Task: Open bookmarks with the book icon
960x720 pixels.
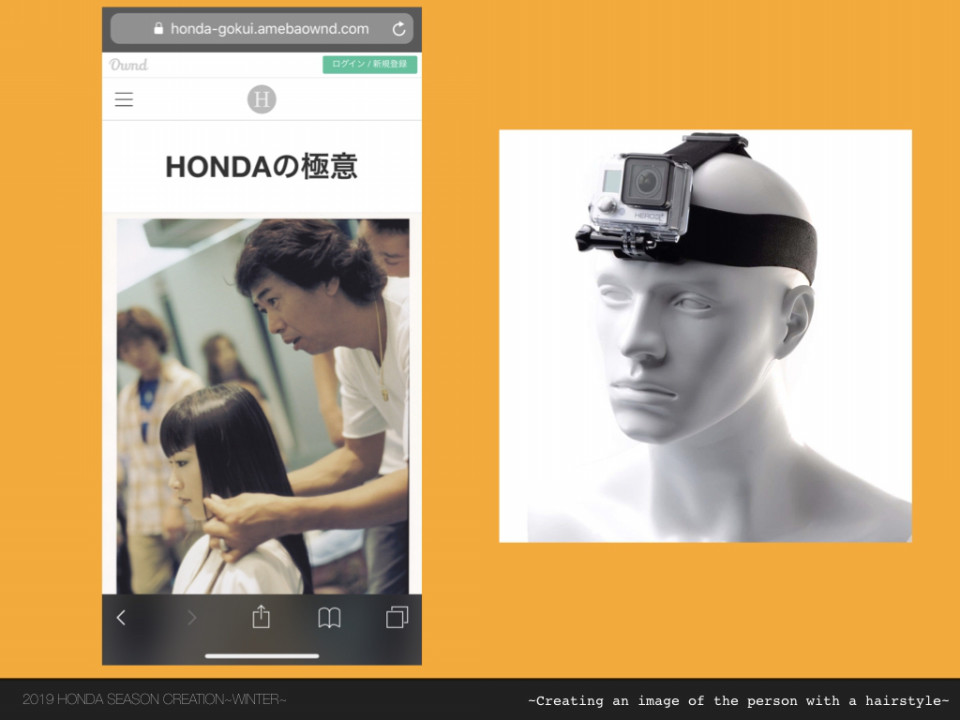Action: (x=329, y=618)
